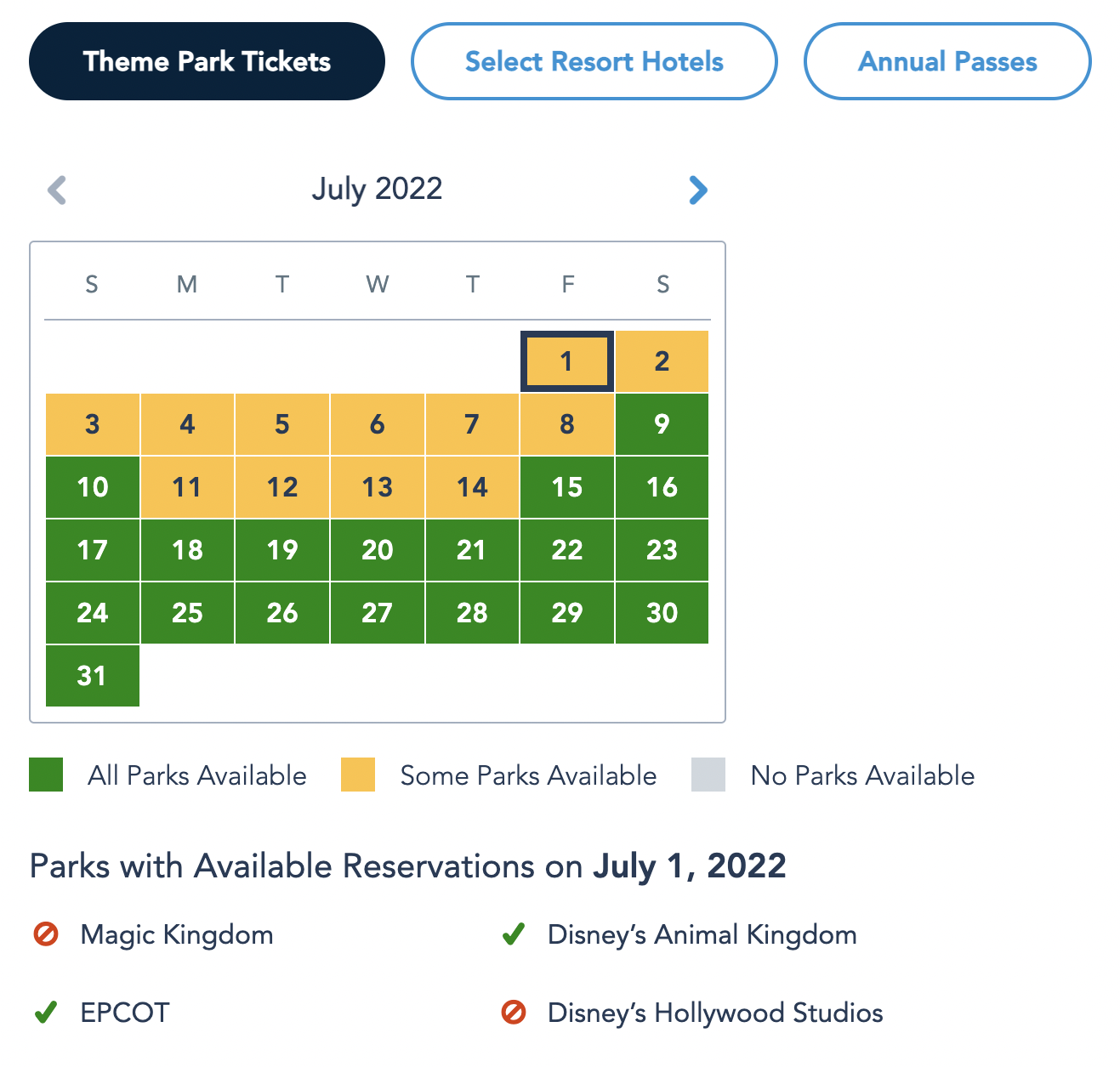
Task: Click Hollywood Studios unavailable icon
Action: coord(514,1013)
